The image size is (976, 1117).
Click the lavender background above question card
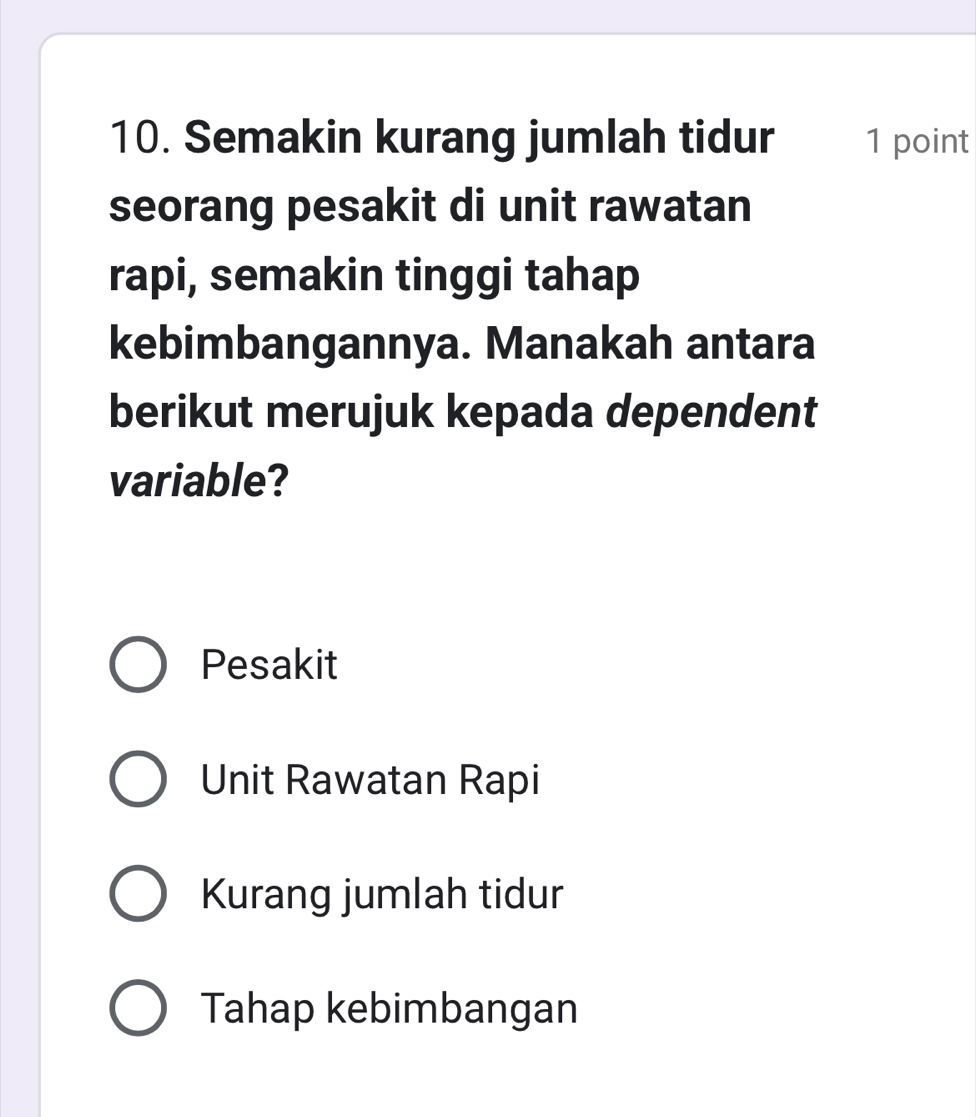pyautogui.click(x=488, y=15)
